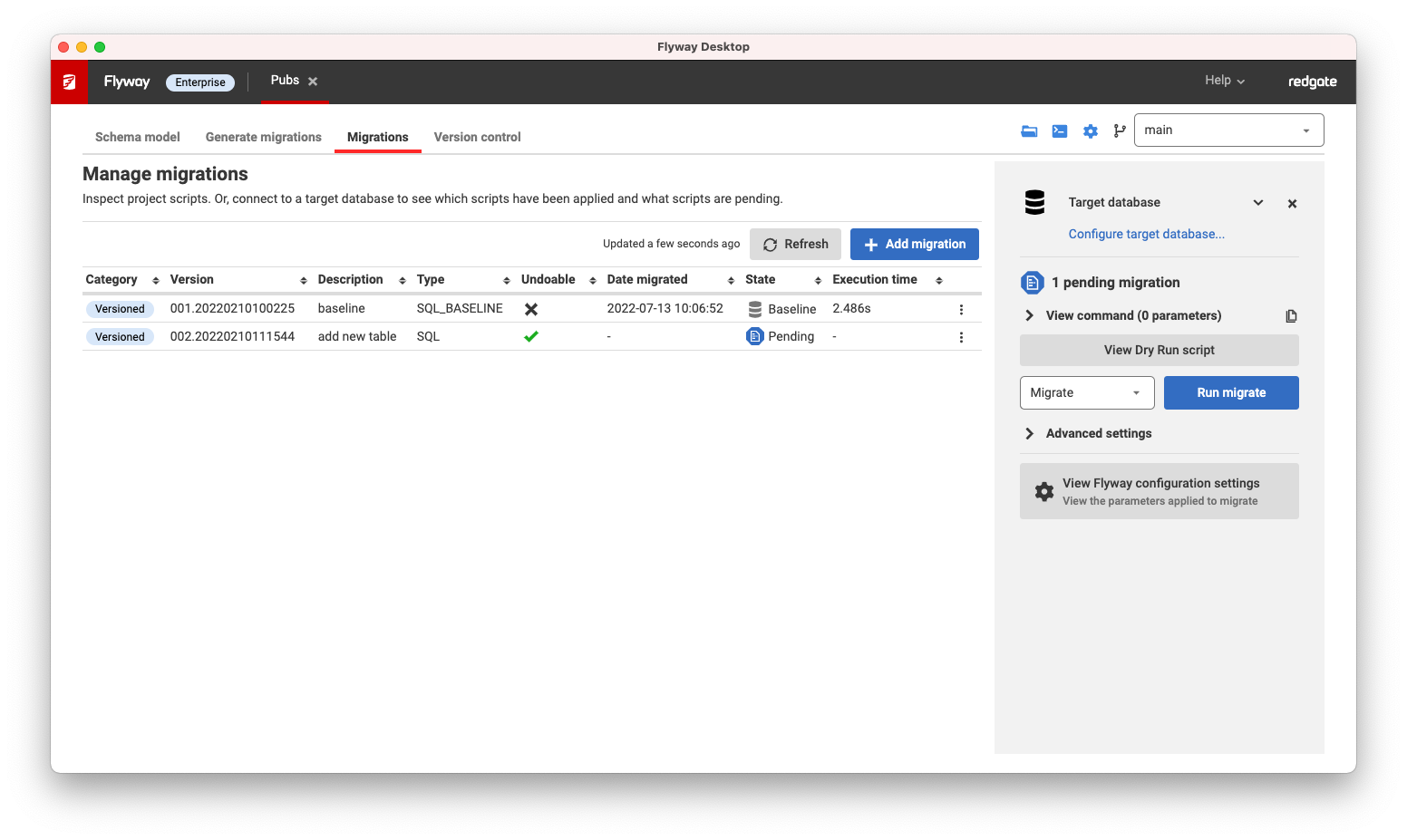The width and height of the screenshot is (1407, 840).
Task: Click the red Flyway logo icon
Action: click(70, 82)
